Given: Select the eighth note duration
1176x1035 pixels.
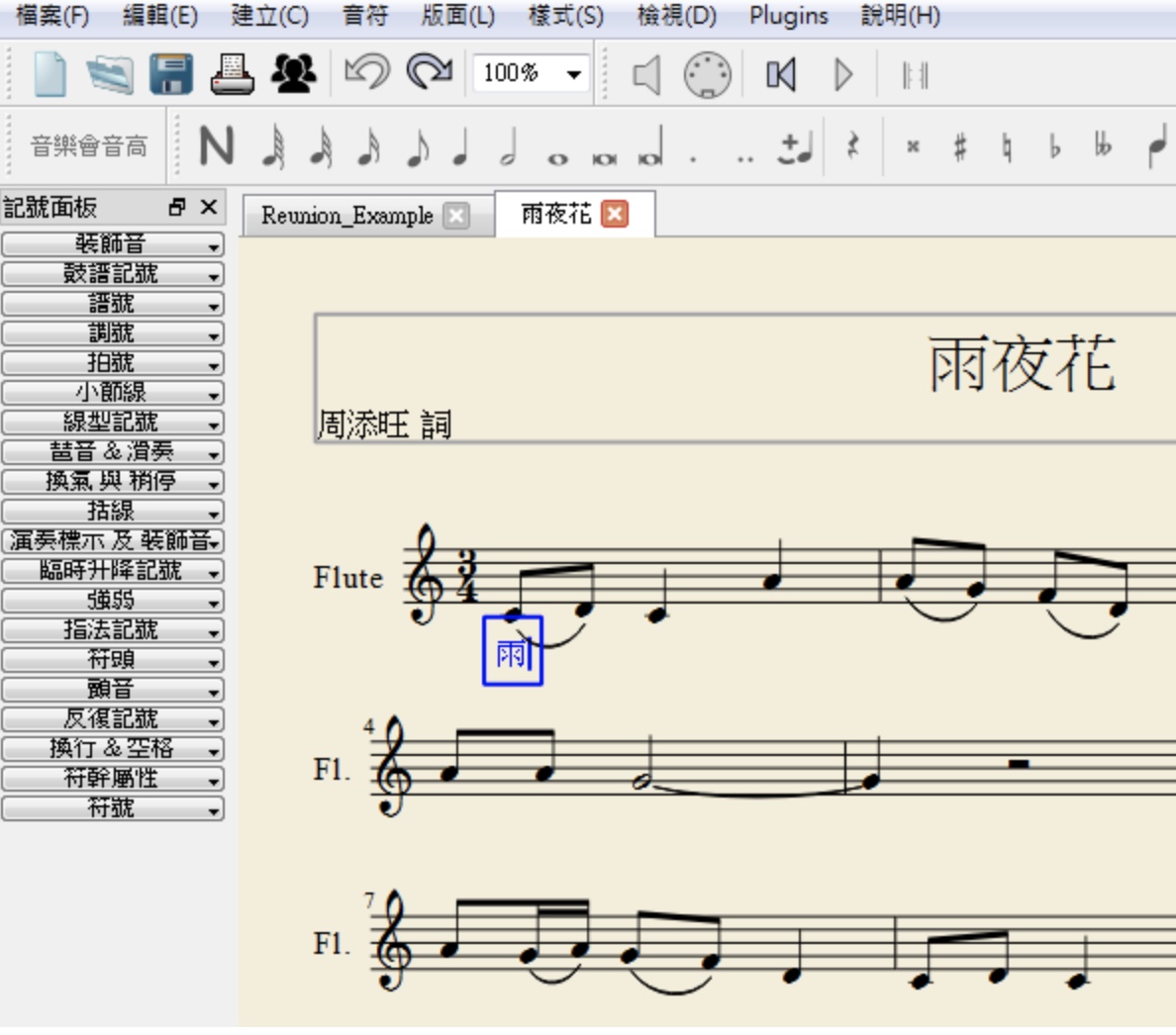Looking at the screenshot, I should 418,146.
